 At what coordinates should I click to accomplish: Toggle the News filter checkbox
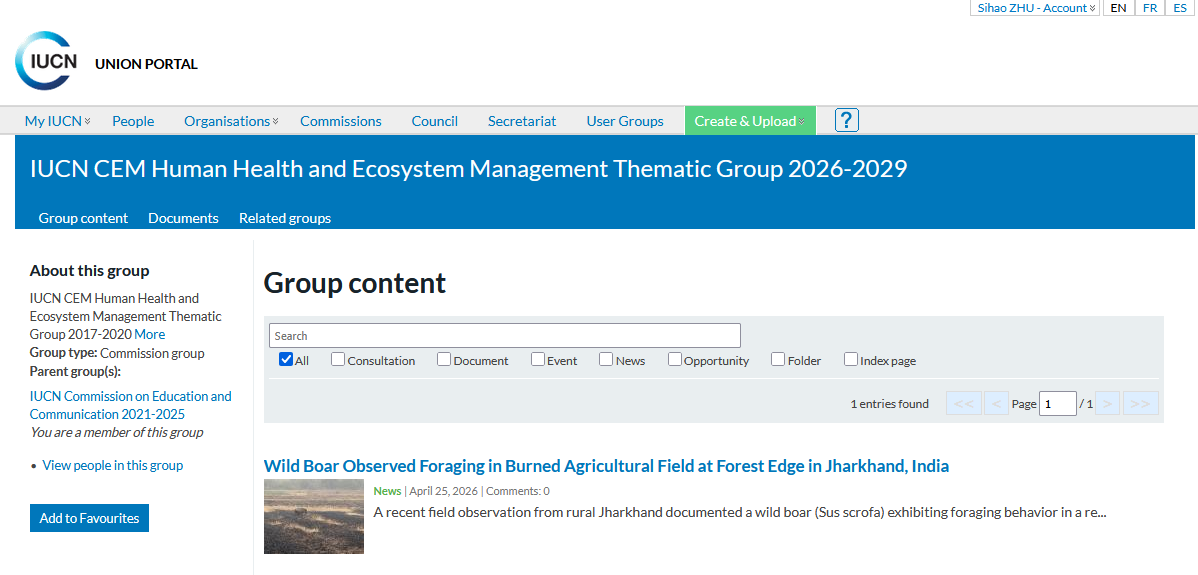[x=606, y=359]
